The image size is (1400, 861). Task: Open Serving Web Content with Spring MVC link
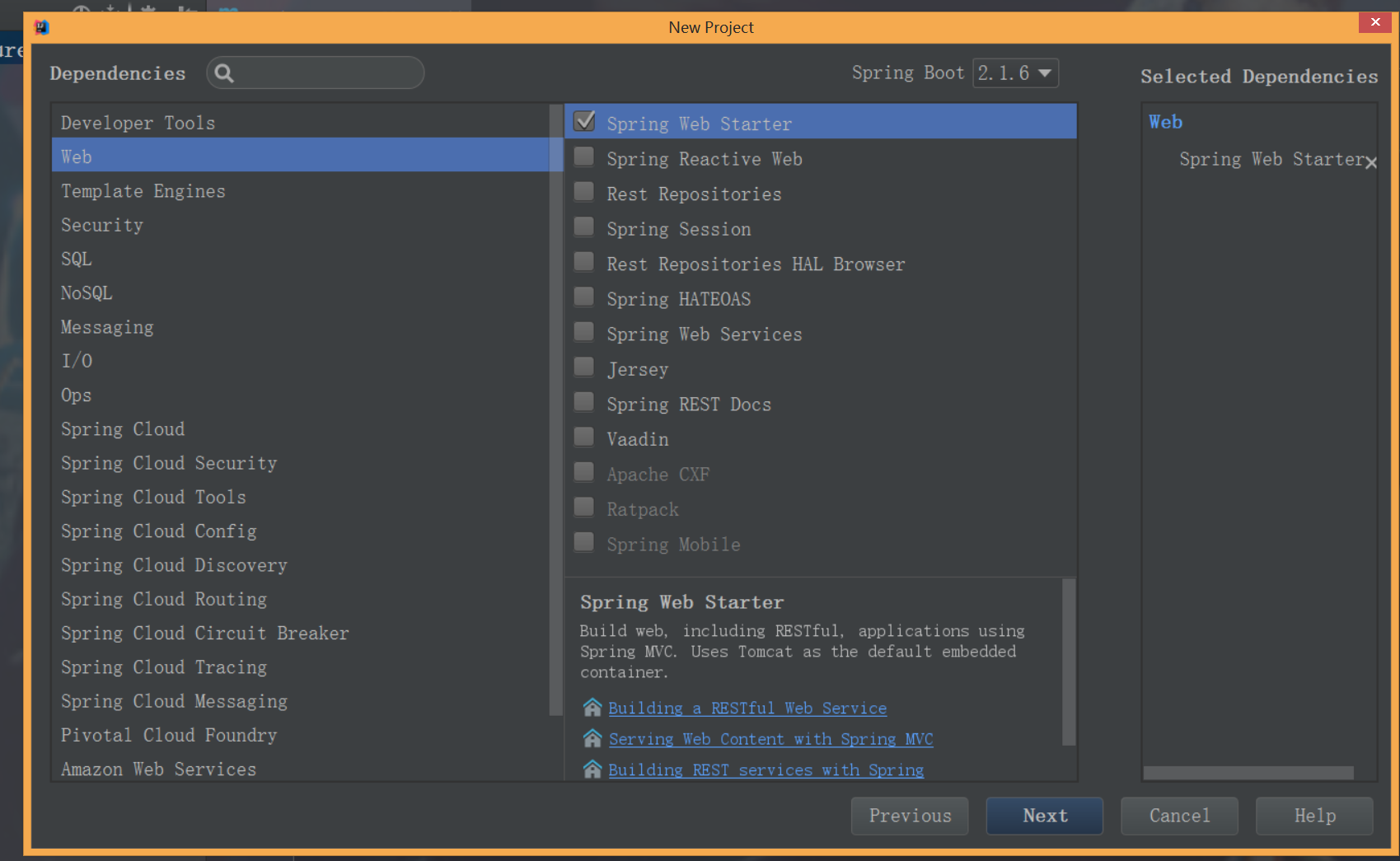[770, 739]
